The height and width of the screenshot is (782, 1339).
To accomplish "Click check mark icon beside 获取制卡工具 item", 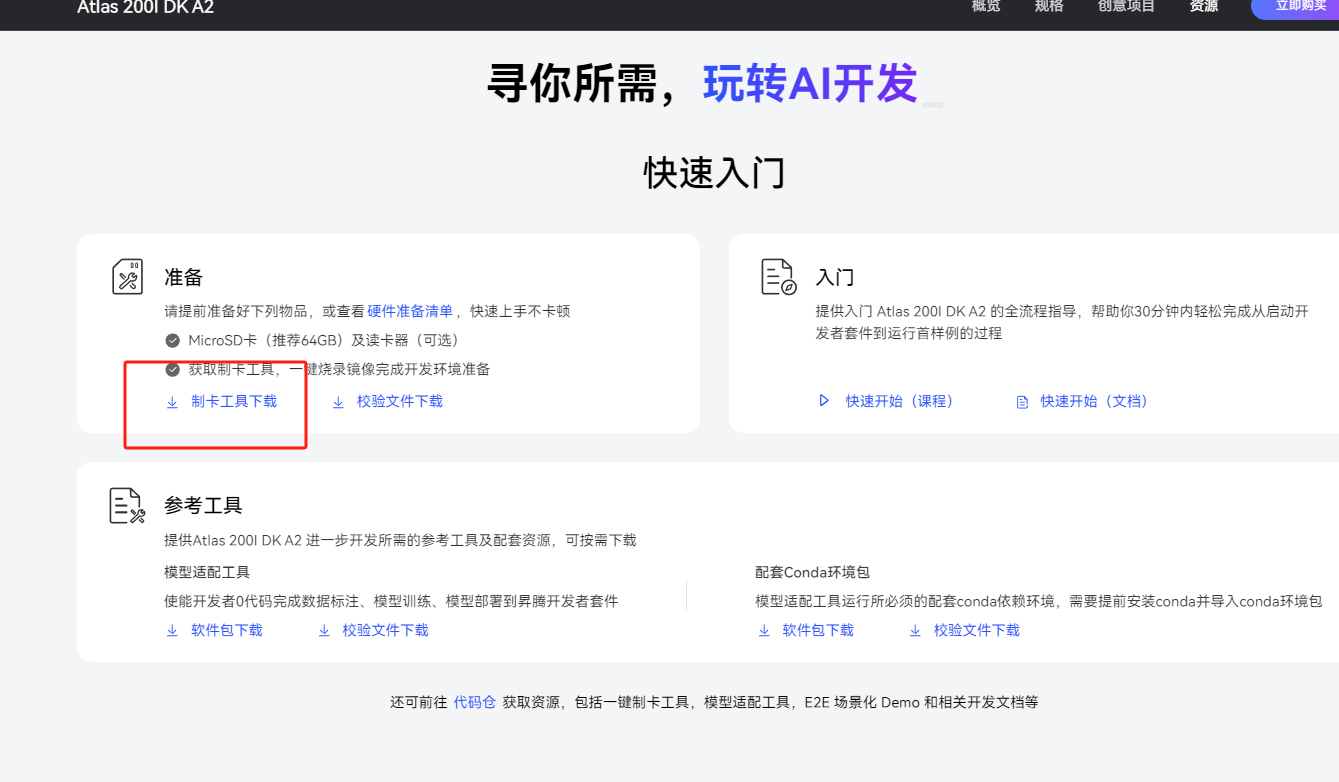I will pos(172,370).
